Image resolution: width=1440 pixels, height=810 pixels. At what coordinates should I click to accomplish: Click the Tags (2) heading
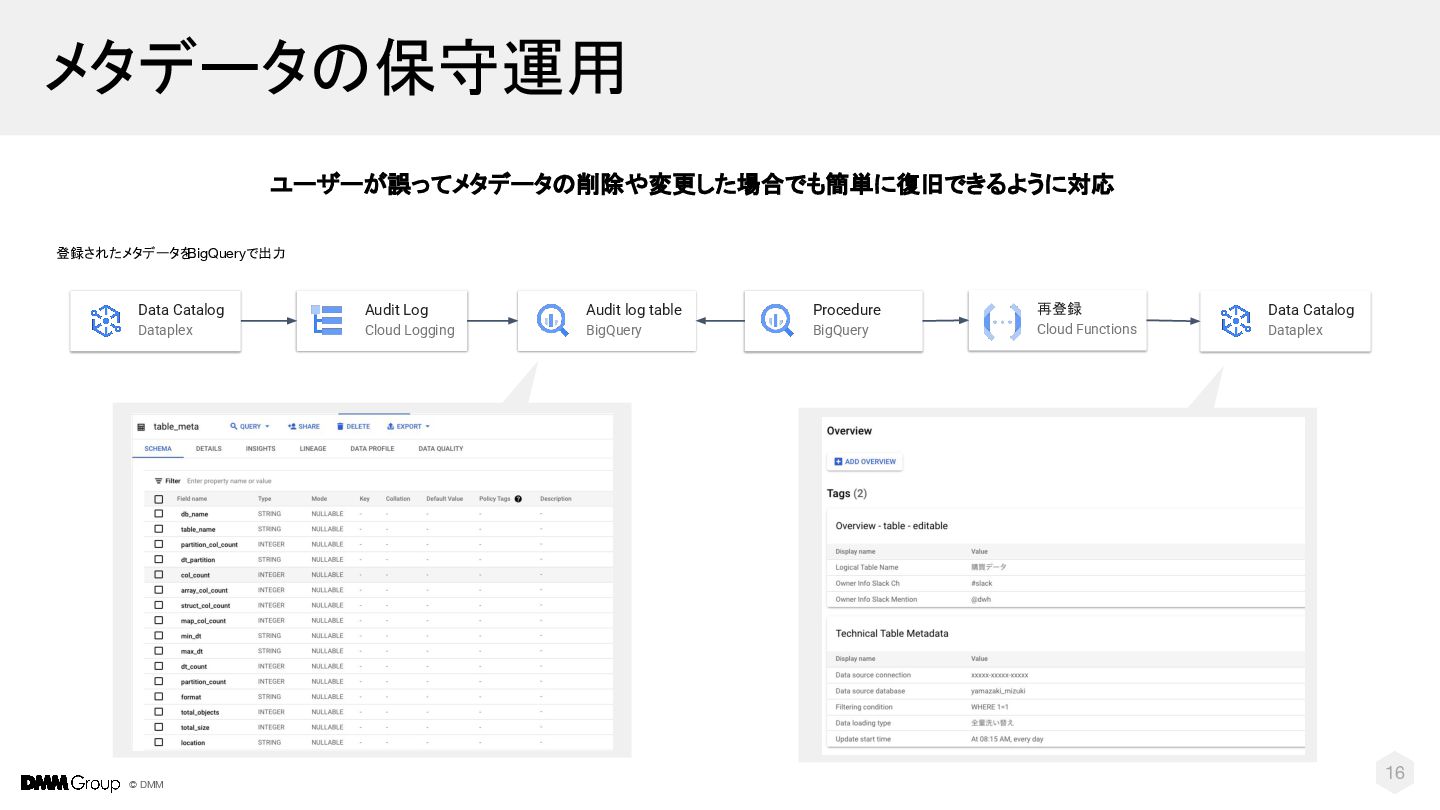pyautogui.click(x=847, y=494)
